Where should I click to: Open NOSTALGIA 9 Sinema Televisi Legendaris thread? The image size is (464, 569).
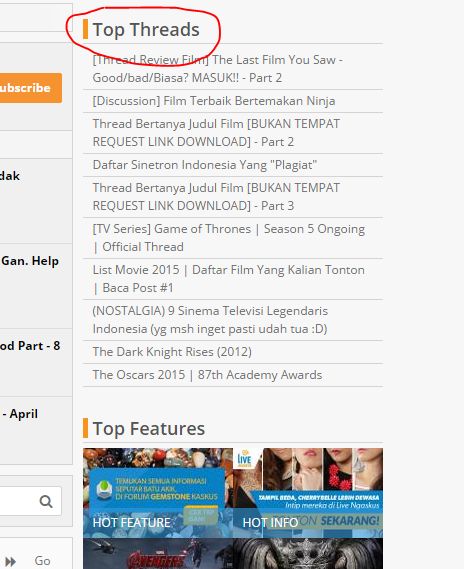tap(210, 320)
